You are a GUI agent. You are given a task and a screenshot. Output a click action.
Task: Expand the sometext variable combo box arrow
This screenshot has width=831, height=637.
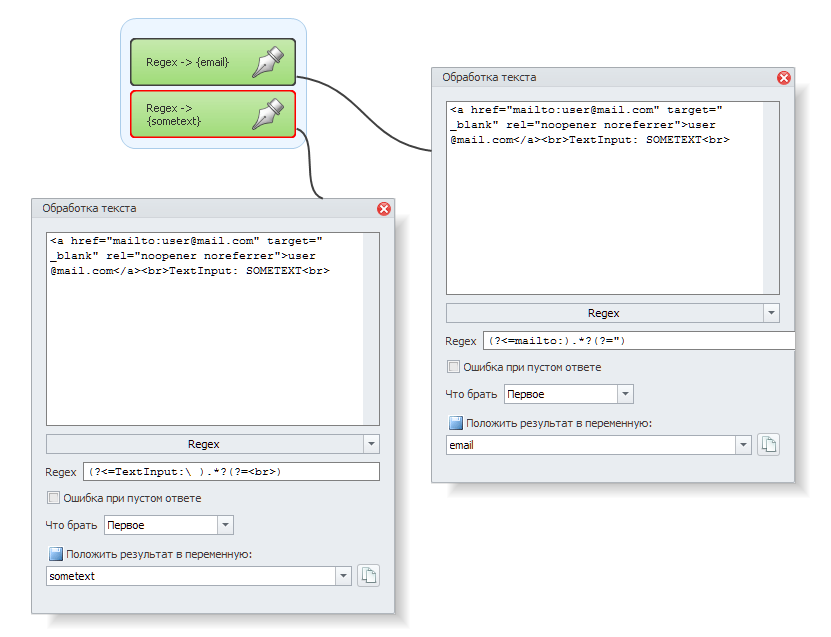click(x=344, y=576)
